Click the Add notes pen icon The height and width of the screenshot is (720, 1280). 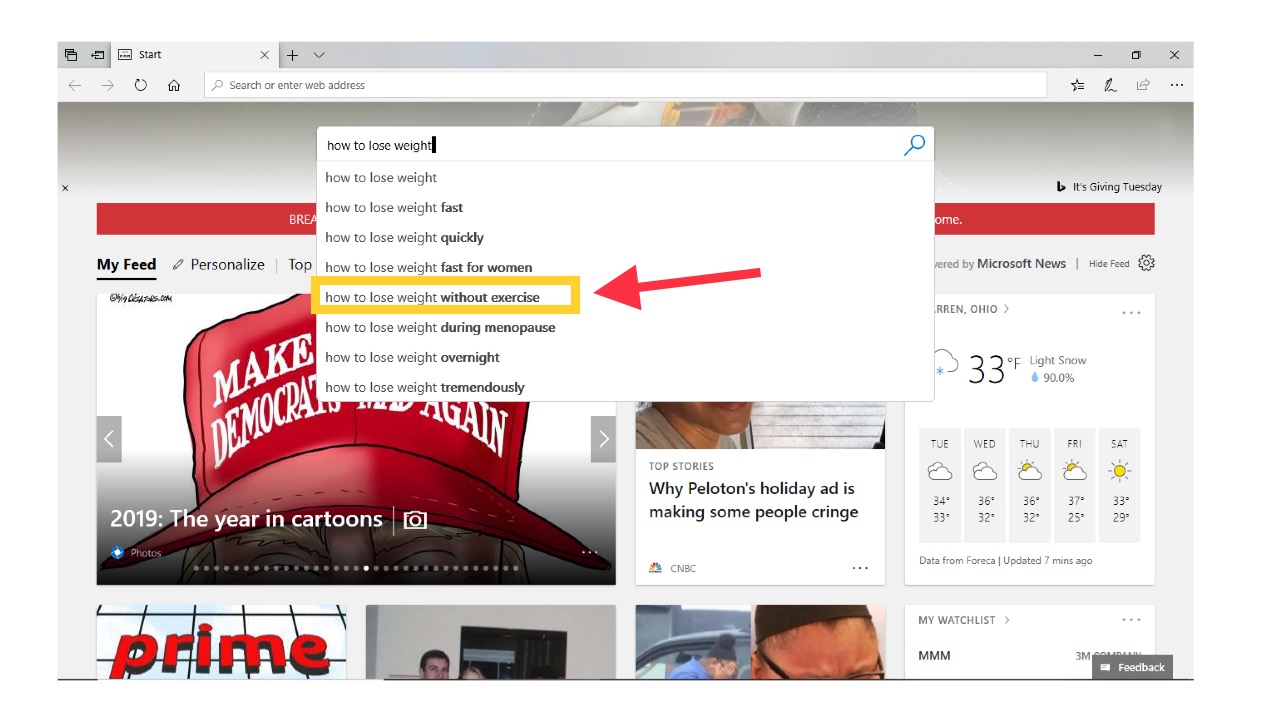(x=1110, y=85)
